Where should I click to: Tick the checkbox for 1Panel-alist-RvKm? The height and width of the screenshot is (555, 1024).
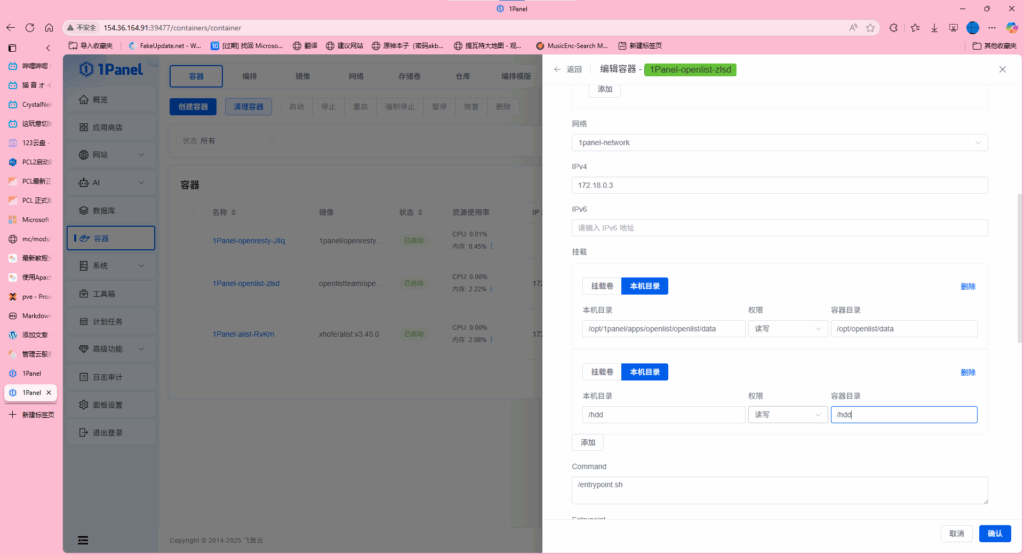(x=190, y=334)
